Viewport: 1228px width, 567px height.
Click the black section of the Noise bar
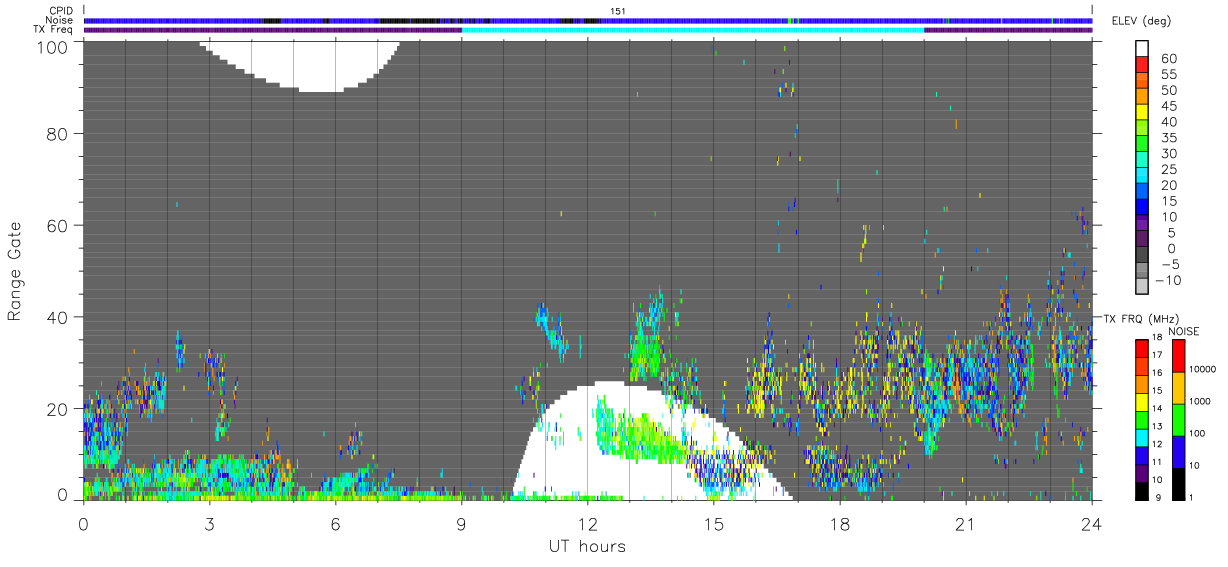411,20
